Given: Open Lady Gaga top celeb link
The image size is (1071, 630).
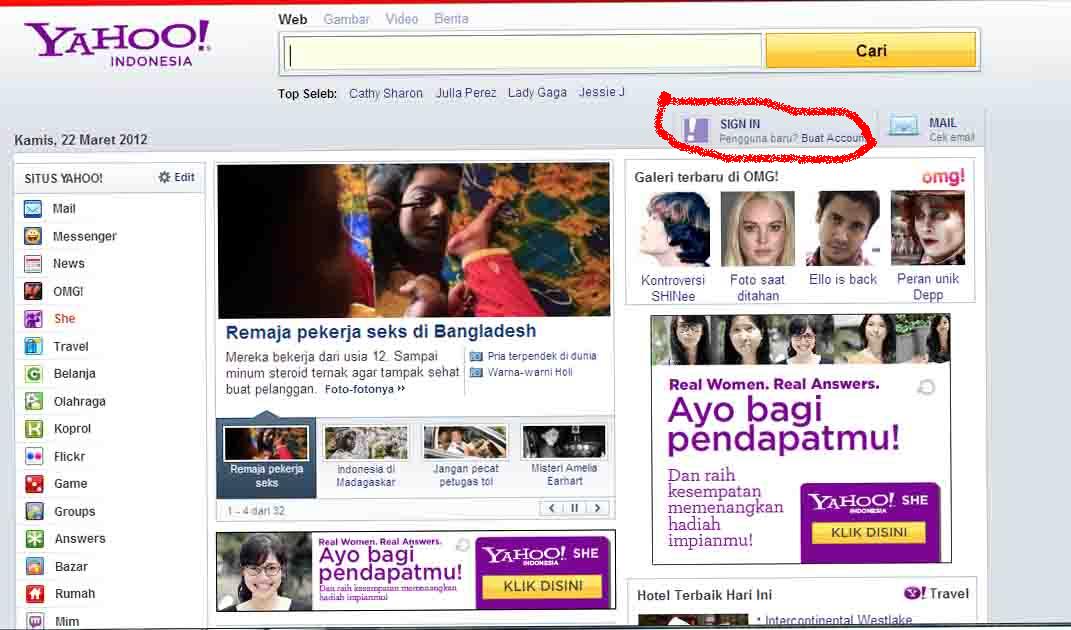Looking at the screenshot, I should click(x=538, y=92).
